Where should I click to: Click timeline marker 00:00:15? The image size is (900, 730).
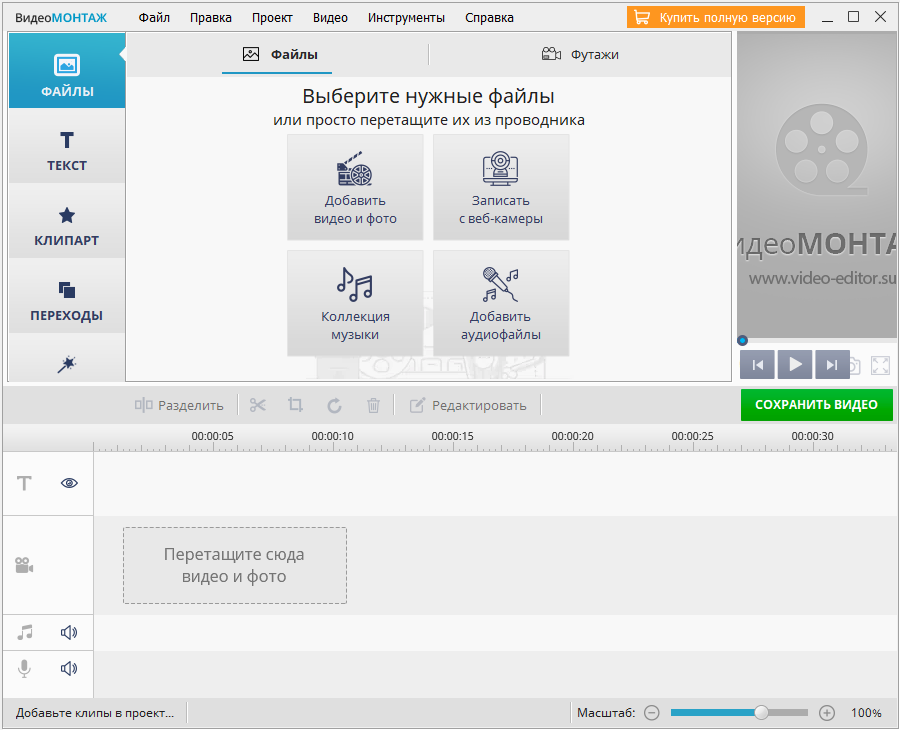[x=452, y=436]
